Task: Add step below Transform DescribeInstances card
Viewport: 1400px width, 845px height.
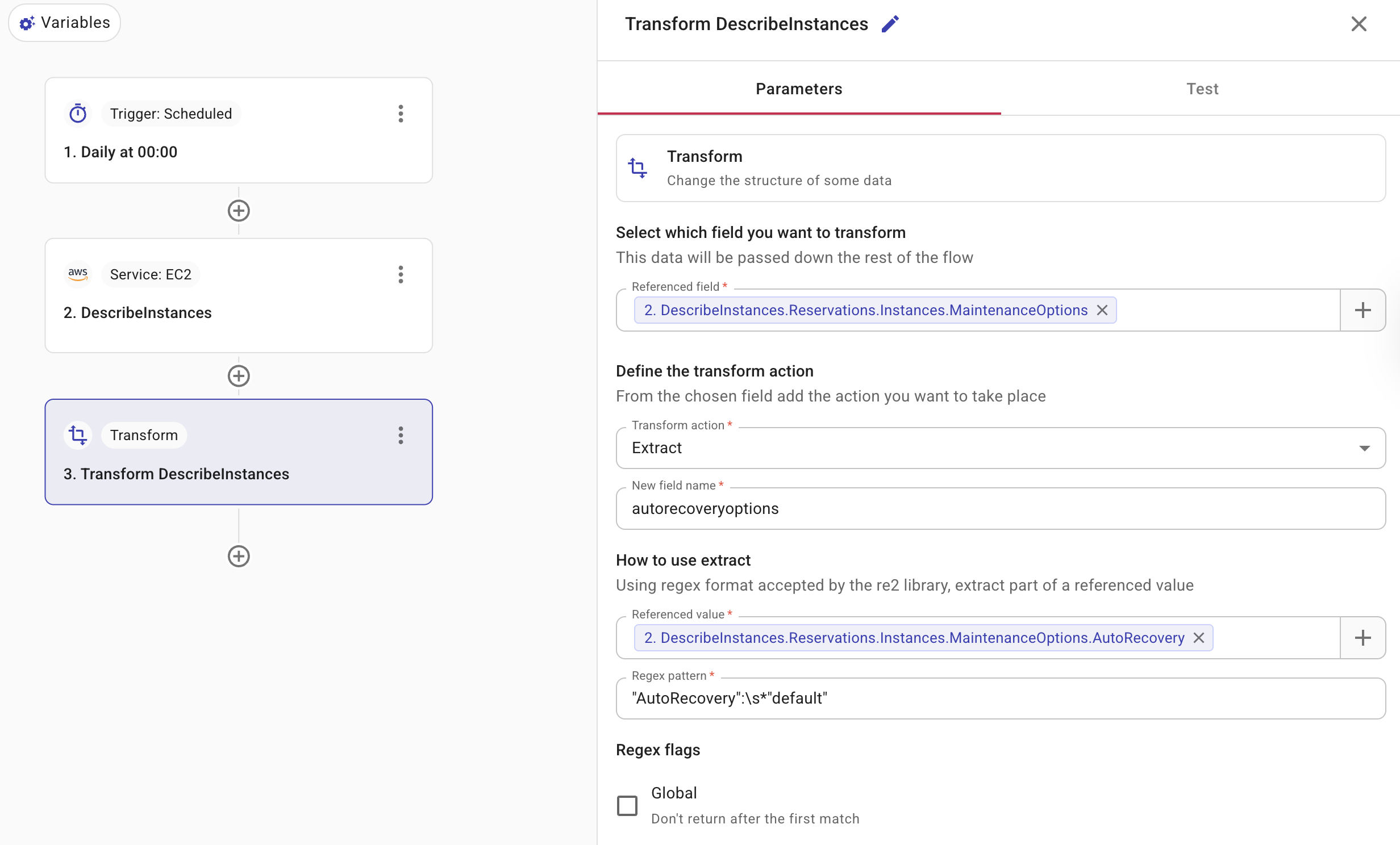Action: click(x=239, y=557)
